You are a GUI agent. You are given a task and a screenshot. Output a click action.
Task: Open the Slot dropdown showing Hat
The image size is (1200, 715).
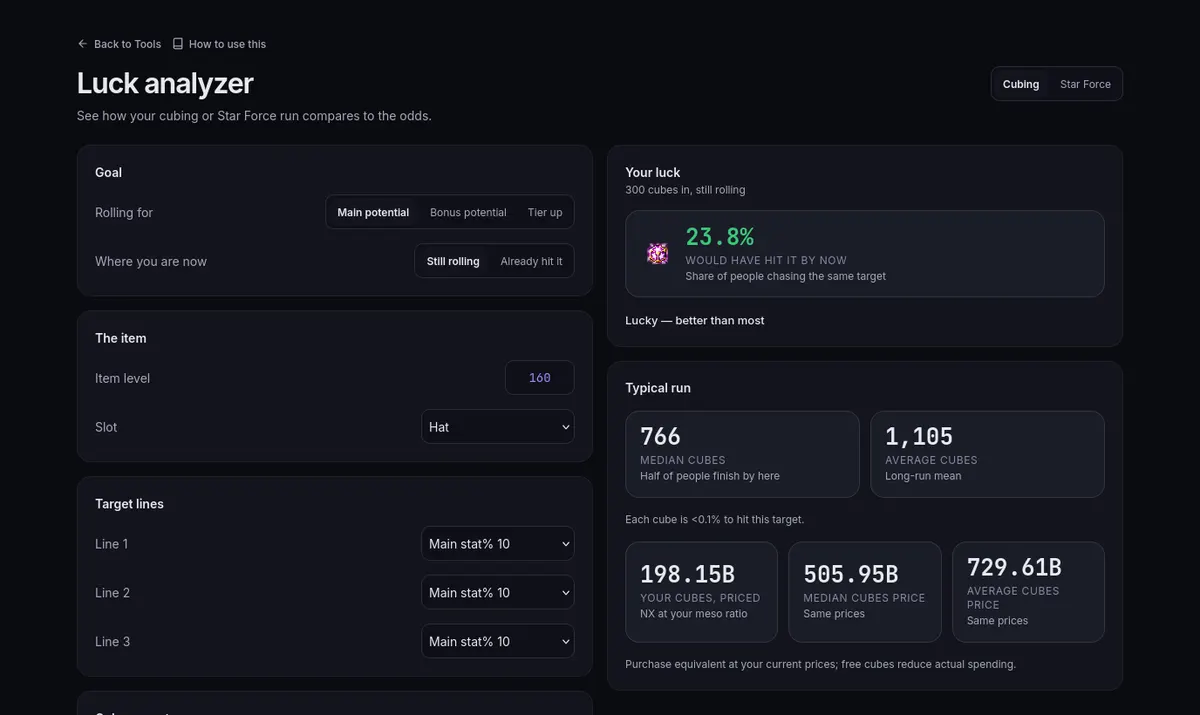click(498, 427)
